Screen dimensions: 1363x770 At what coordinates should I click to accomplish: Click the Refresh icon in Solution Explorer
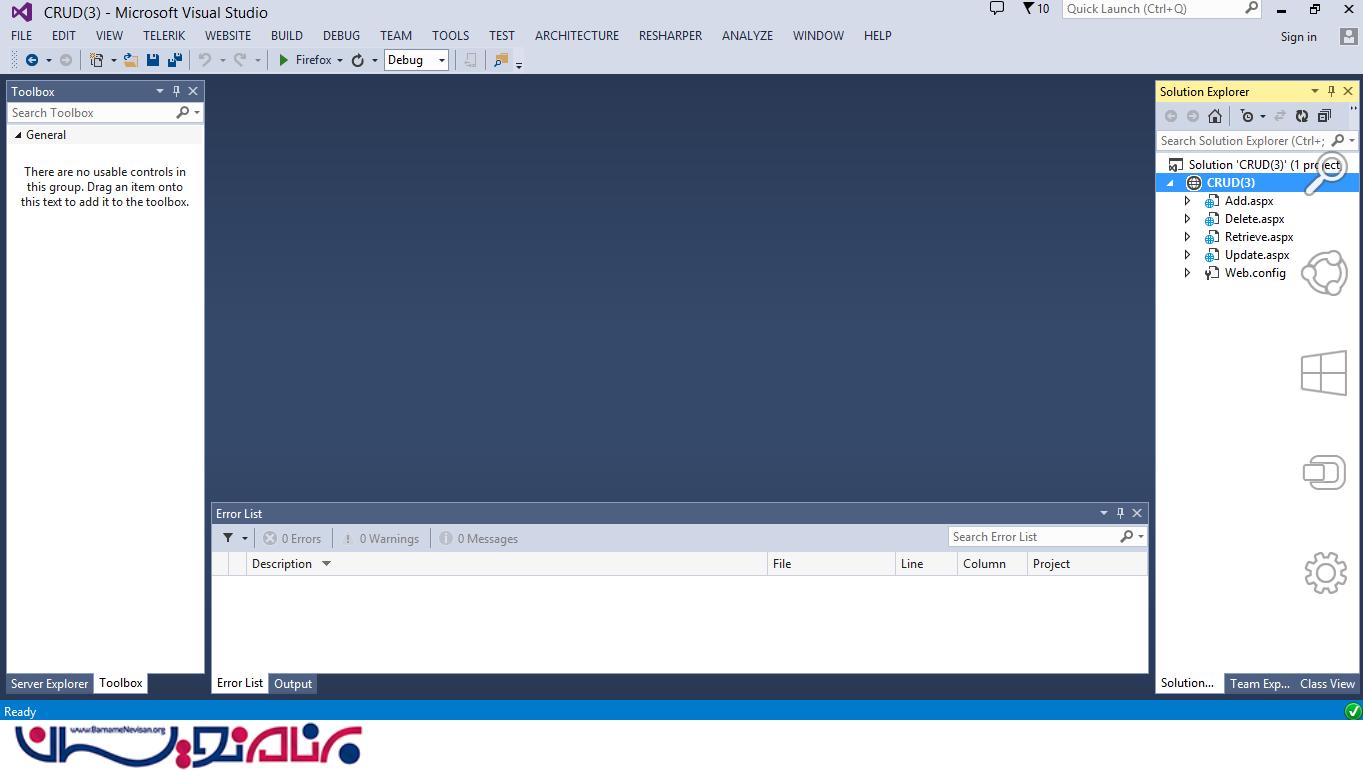(x=1302, y=116)
